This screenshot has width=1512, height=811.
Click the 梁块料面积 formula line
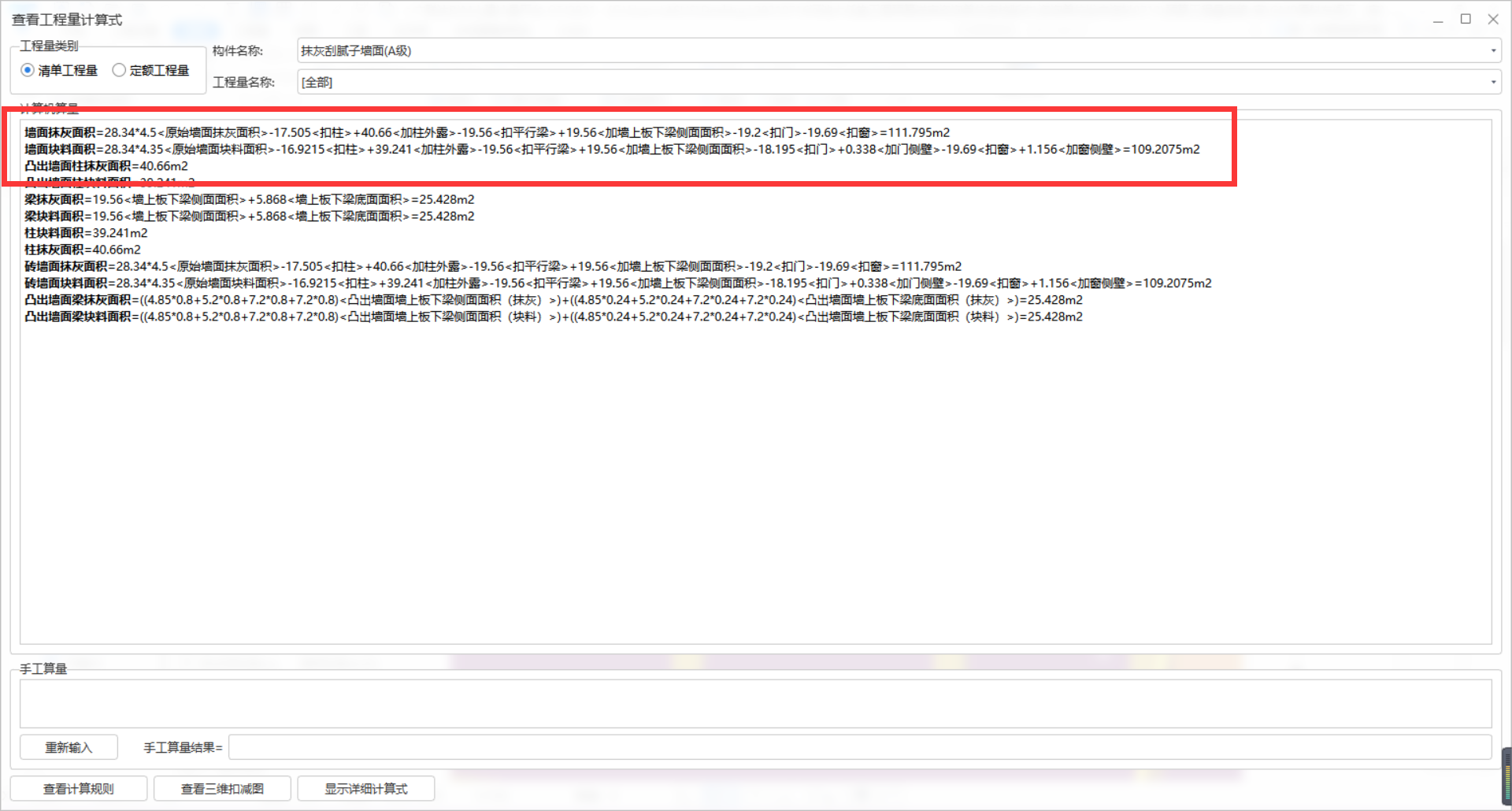(x=249, y=216)
